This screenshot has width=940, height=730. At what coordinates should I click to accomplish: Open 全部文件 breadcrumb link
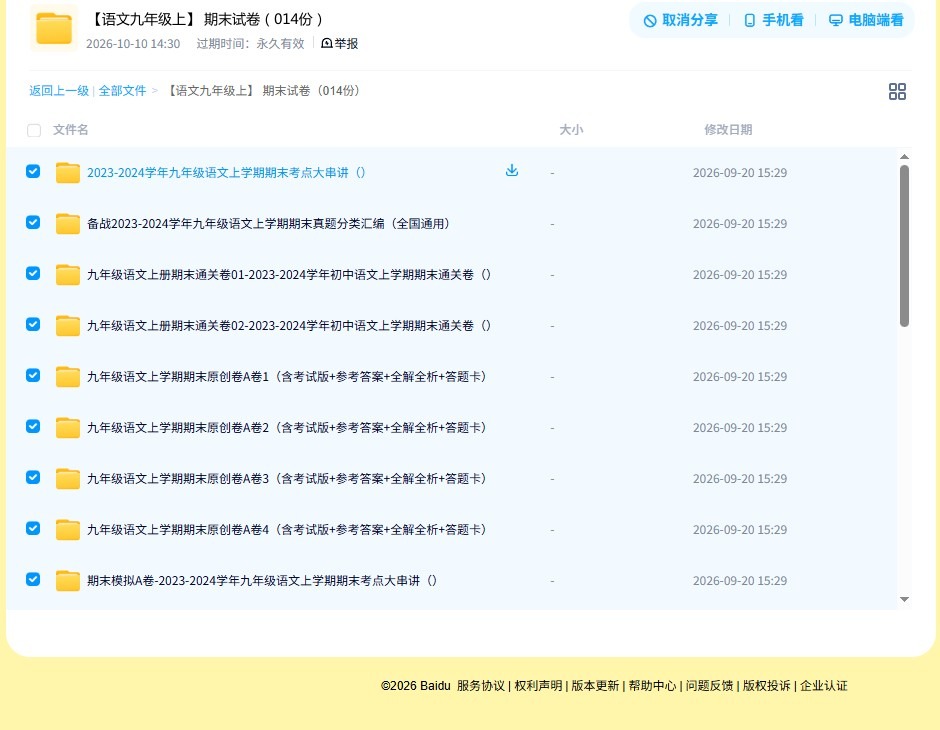[122, 91]
